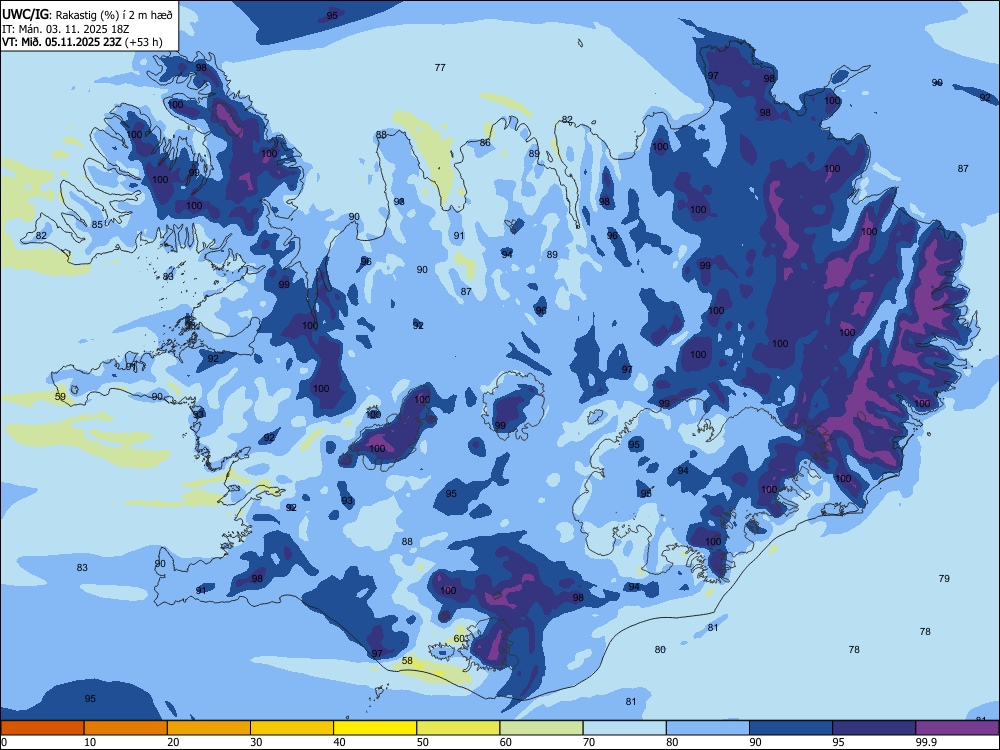Image resolution: width=1000 pixels, height=750 pixels.
Task: Click the '79' value over southeastern sea
Action: point(944,578)
